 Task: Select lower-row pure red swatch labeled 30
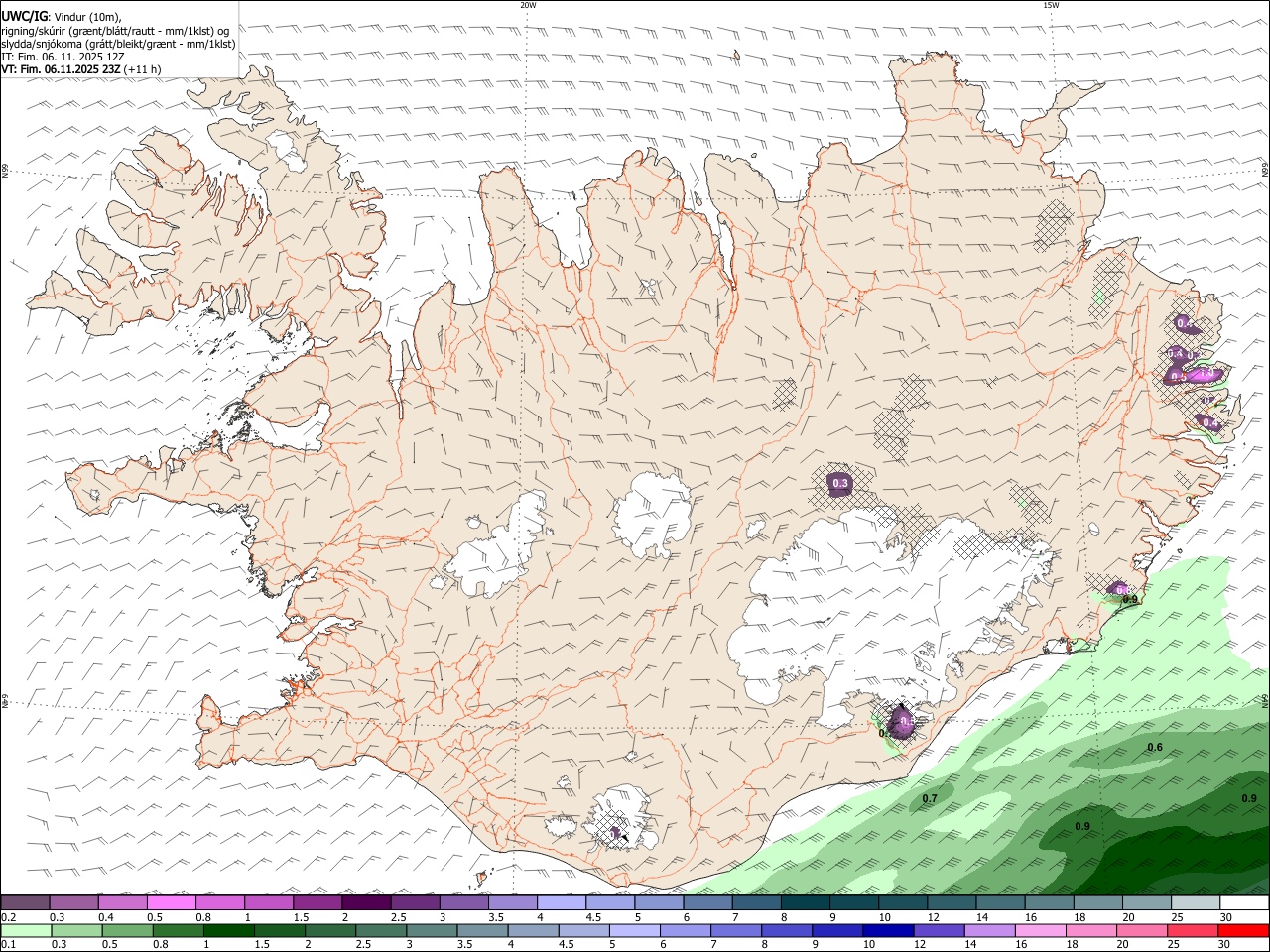pyautogui.click(x=1243, y=931)
